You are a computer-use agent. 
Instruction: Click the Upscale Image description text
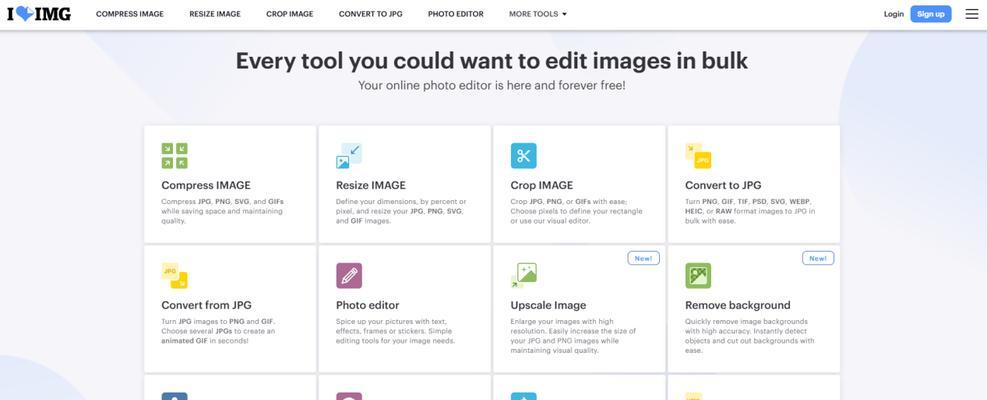pyautogui.click(x=573, y=336)
